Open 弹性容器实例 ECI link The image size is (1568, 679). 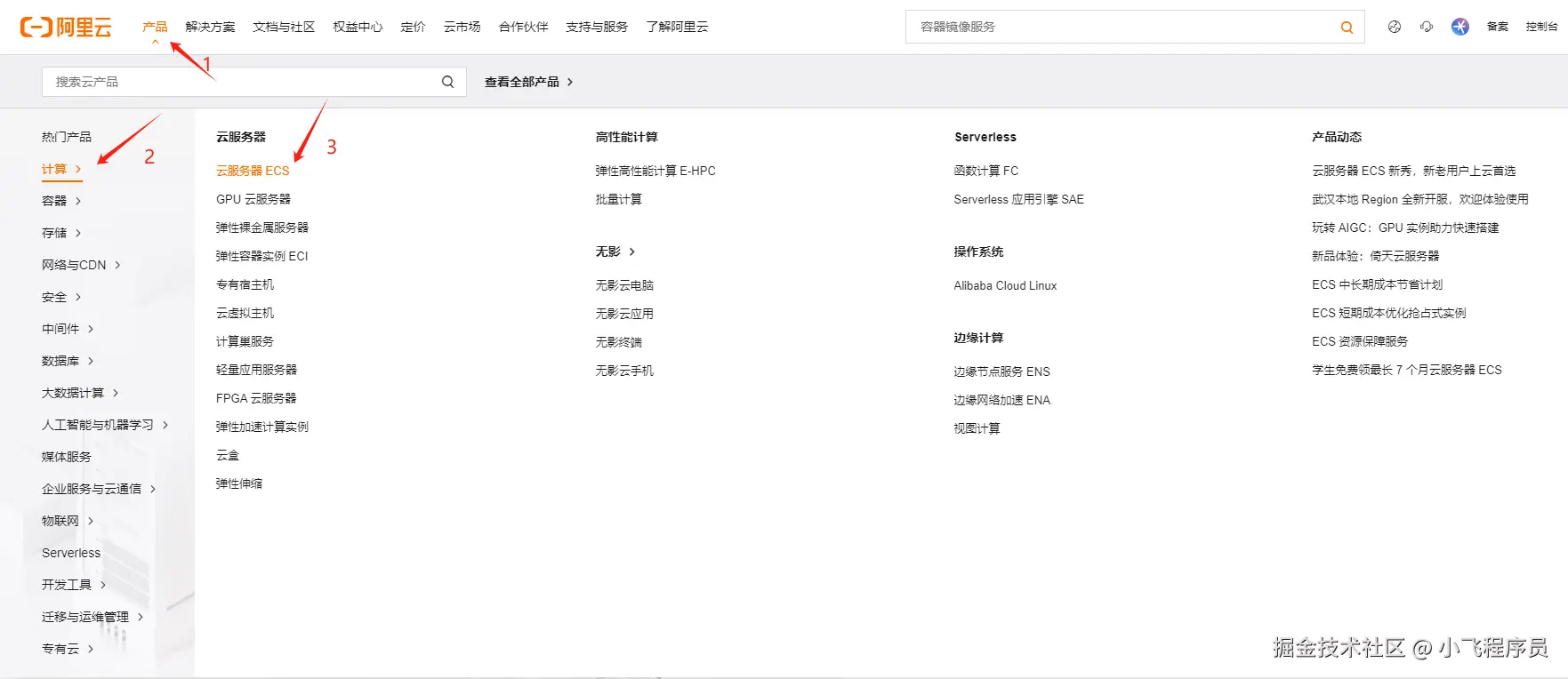click(261, 256)
